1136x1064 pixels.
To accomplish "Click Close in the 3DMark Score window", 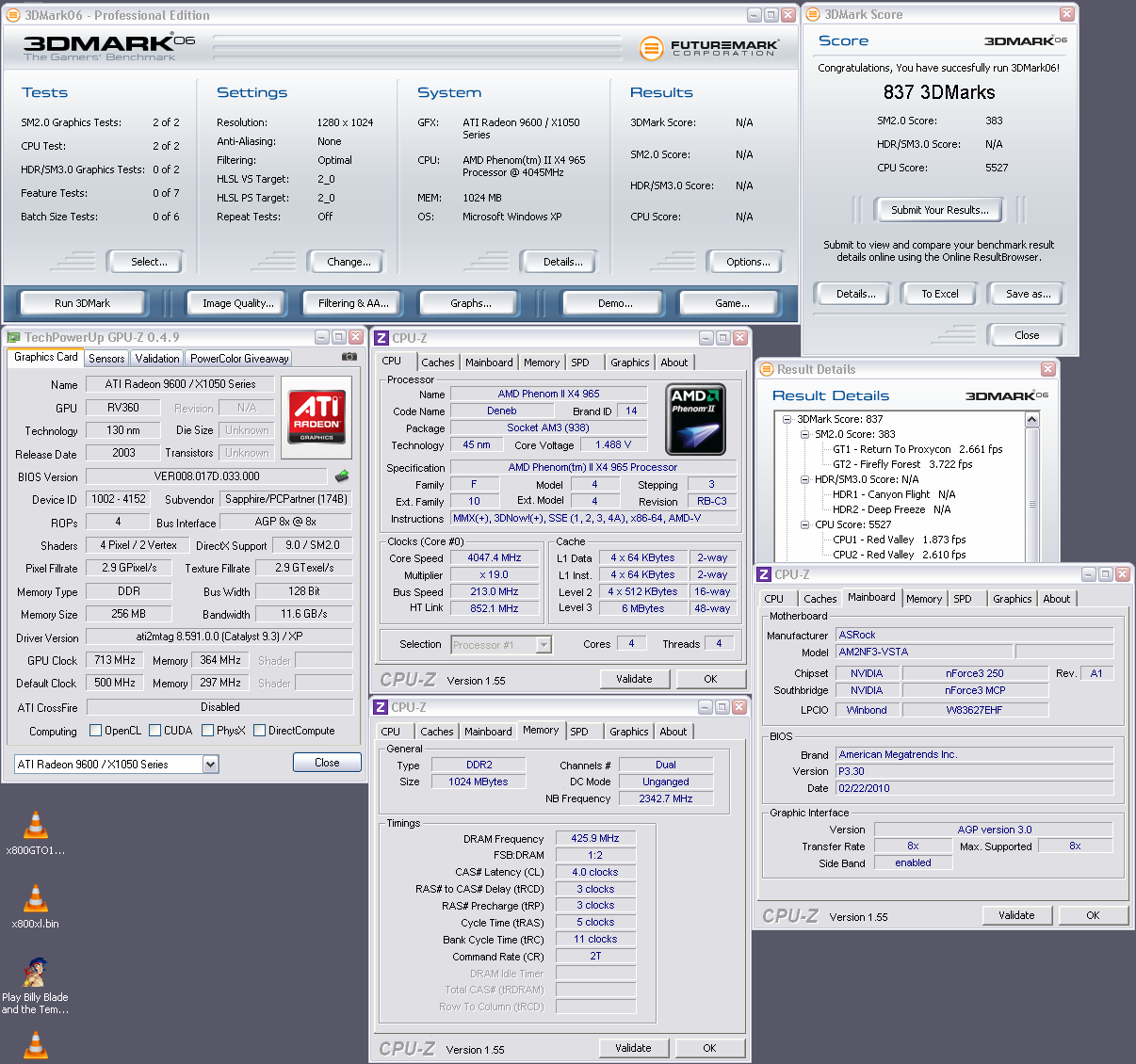I will (1027, 335).
